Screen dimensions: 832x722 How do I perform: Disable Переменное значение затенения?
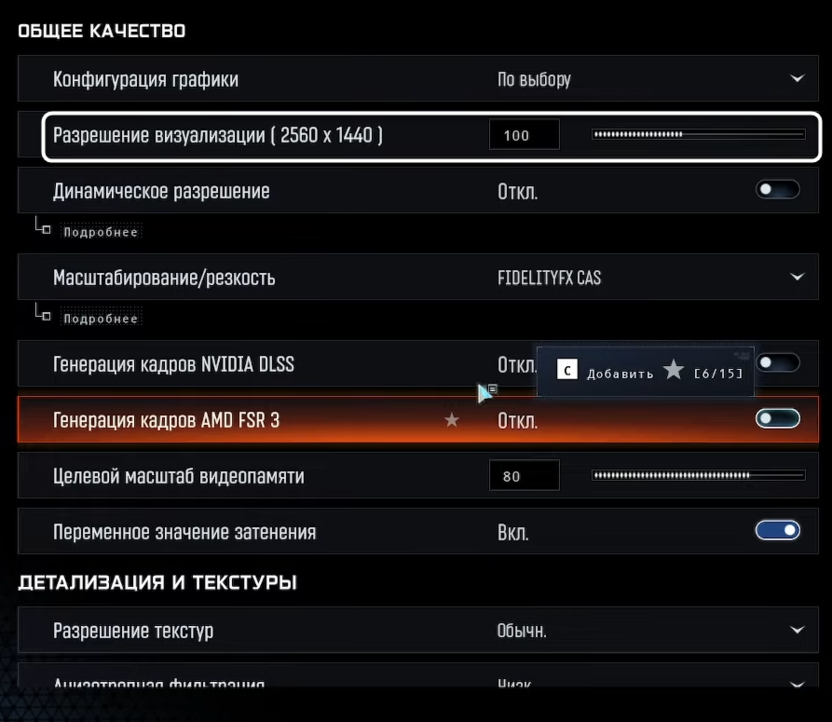coord(776,531)
